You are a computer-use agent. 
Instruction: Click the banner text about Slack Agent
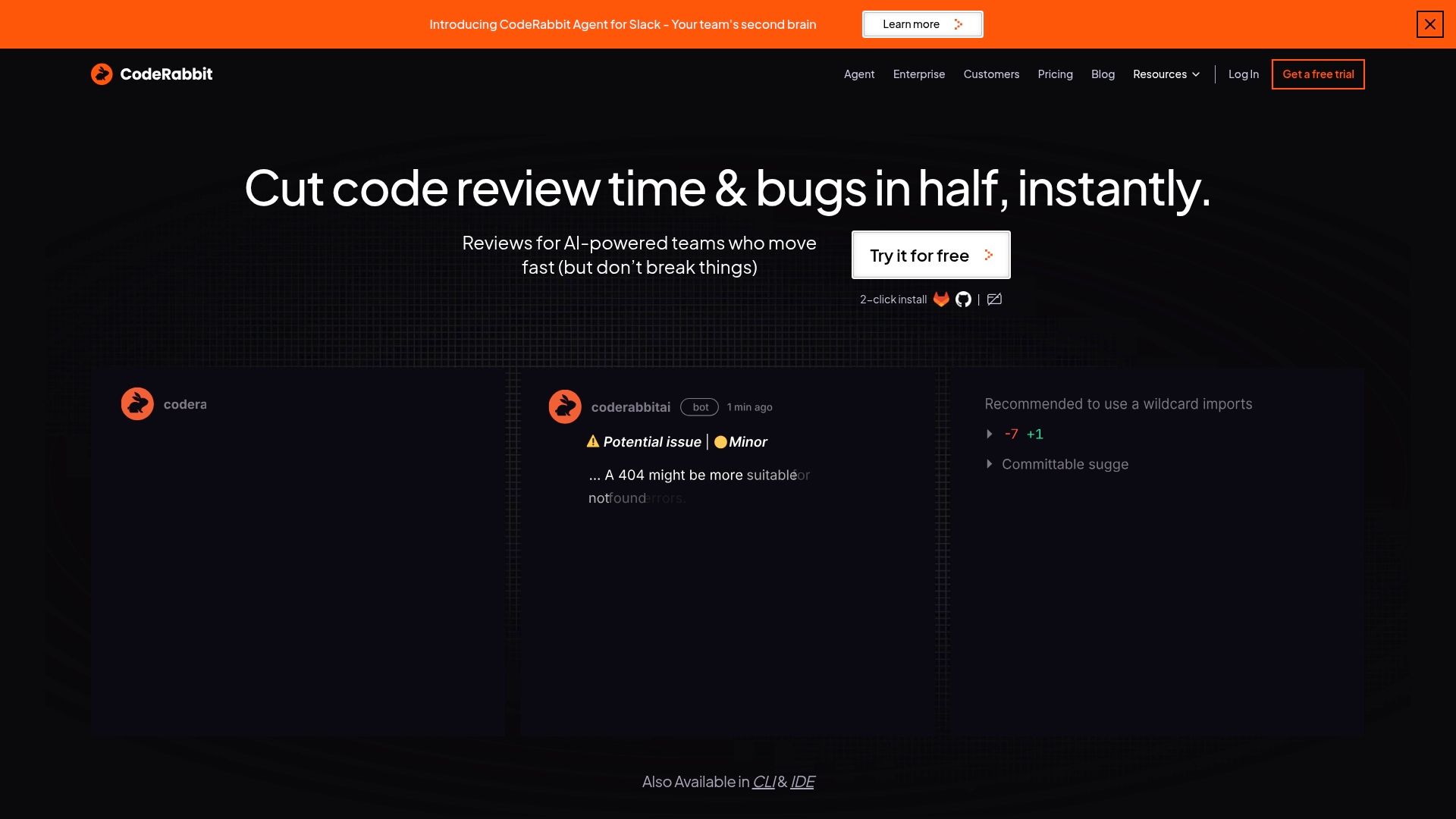(623, 24)
